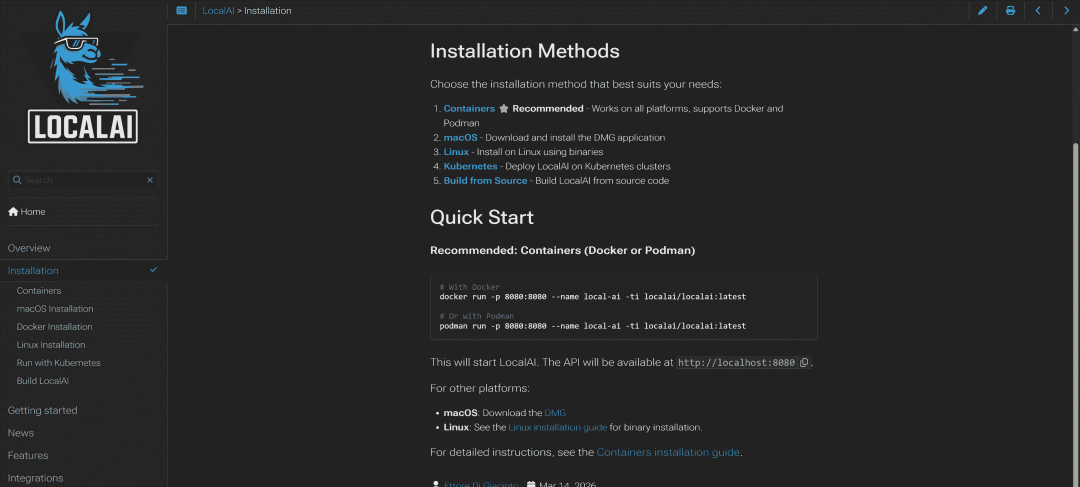
Task: Click the Installation Methods heading
Action: pos(525,52)
